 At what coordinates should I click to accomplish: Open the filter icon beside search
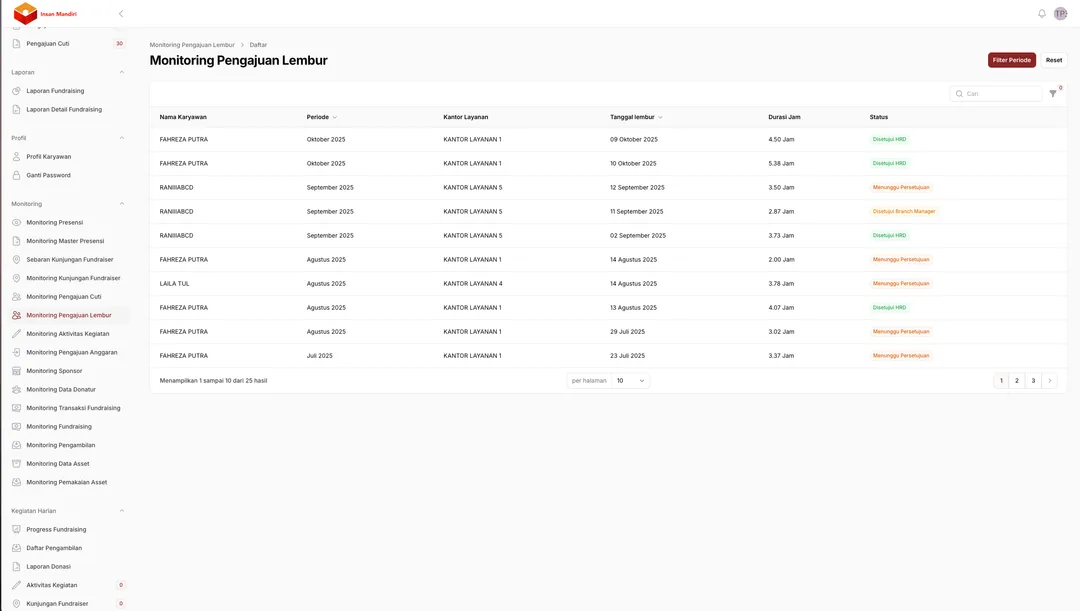coord(1051,92)
